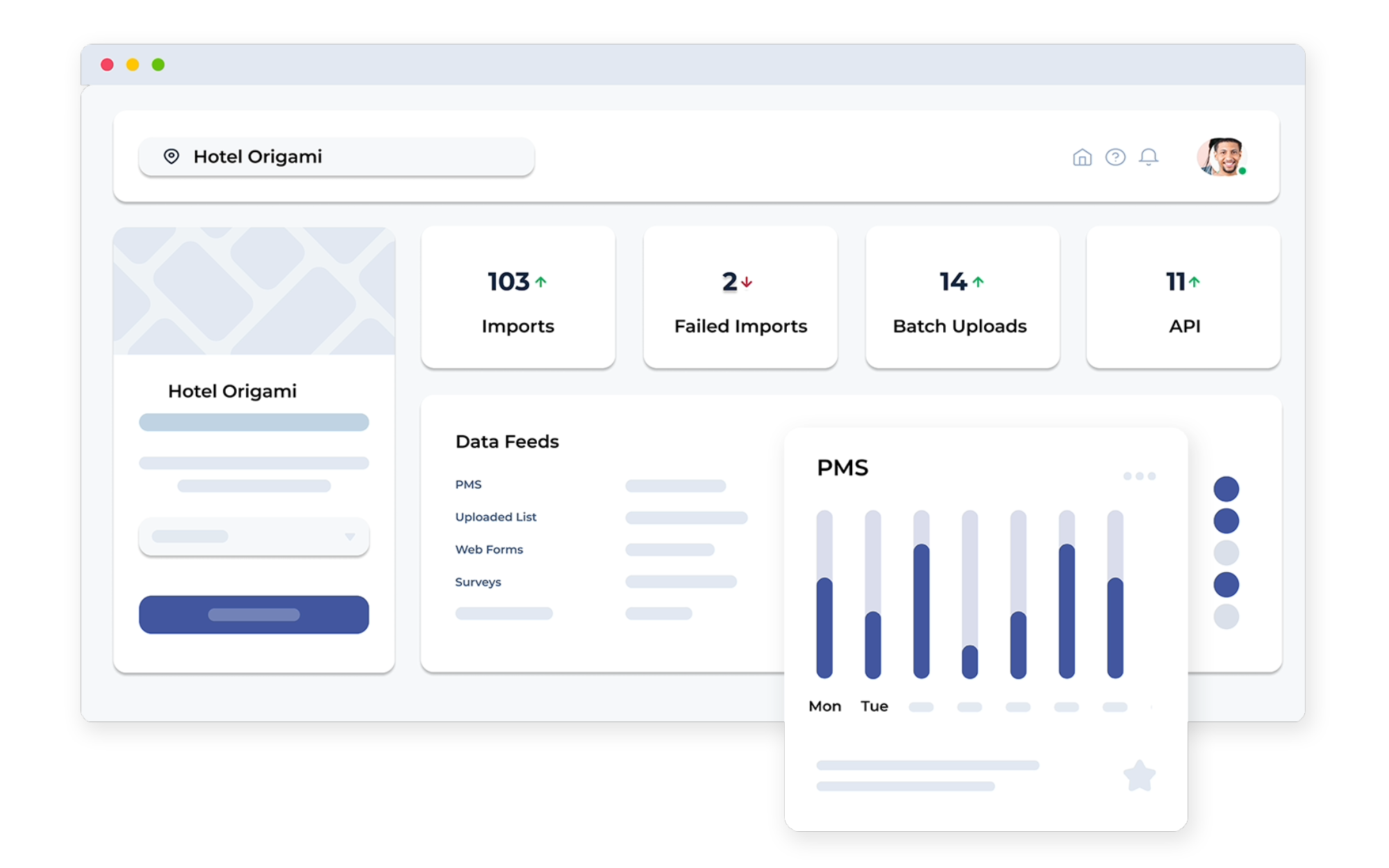This screenshot has height=868, width=1389.
Task: Open the API stat card
Action: (1183, 297)
